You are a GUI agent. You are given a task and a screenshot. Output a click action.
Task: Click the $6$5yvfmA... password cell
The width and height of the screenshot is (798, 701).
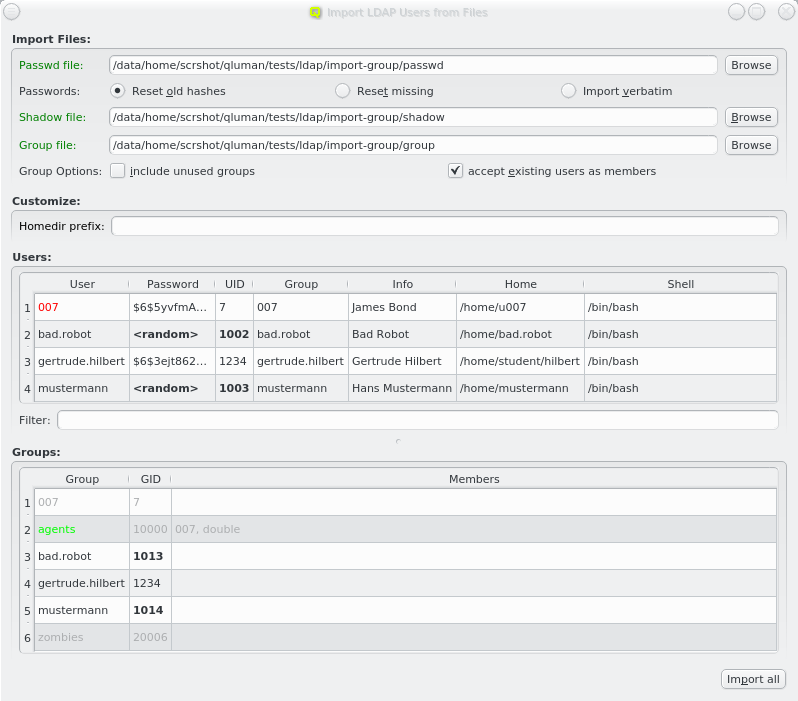[x=173, y=307]
